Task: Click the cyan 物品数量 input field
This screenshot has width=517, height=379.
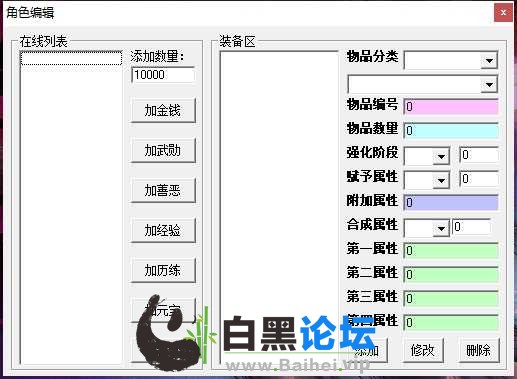Action: coord(451,130)
